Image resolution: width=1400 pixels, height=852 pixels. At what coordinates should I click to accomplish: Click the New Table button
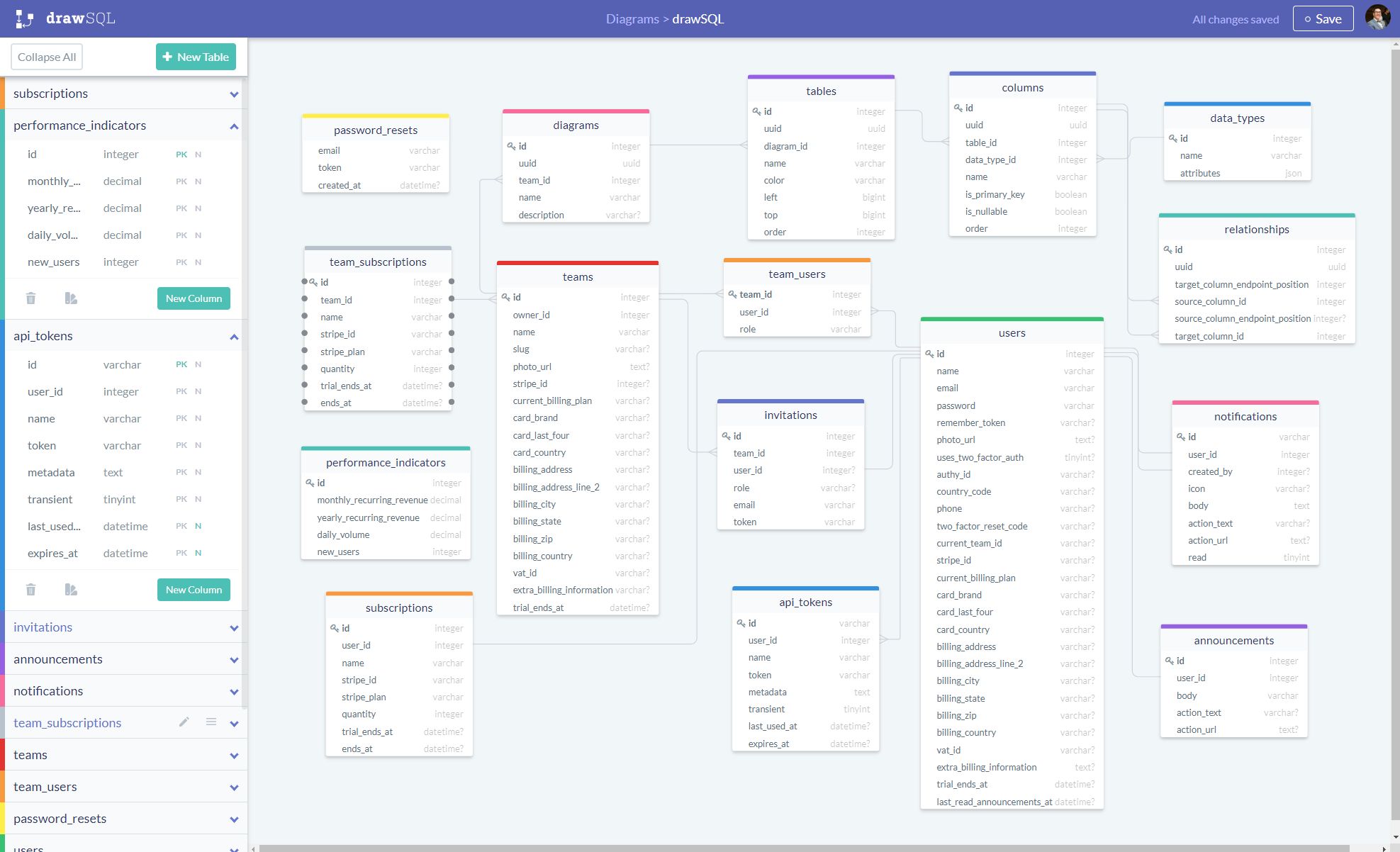(196, 56)
